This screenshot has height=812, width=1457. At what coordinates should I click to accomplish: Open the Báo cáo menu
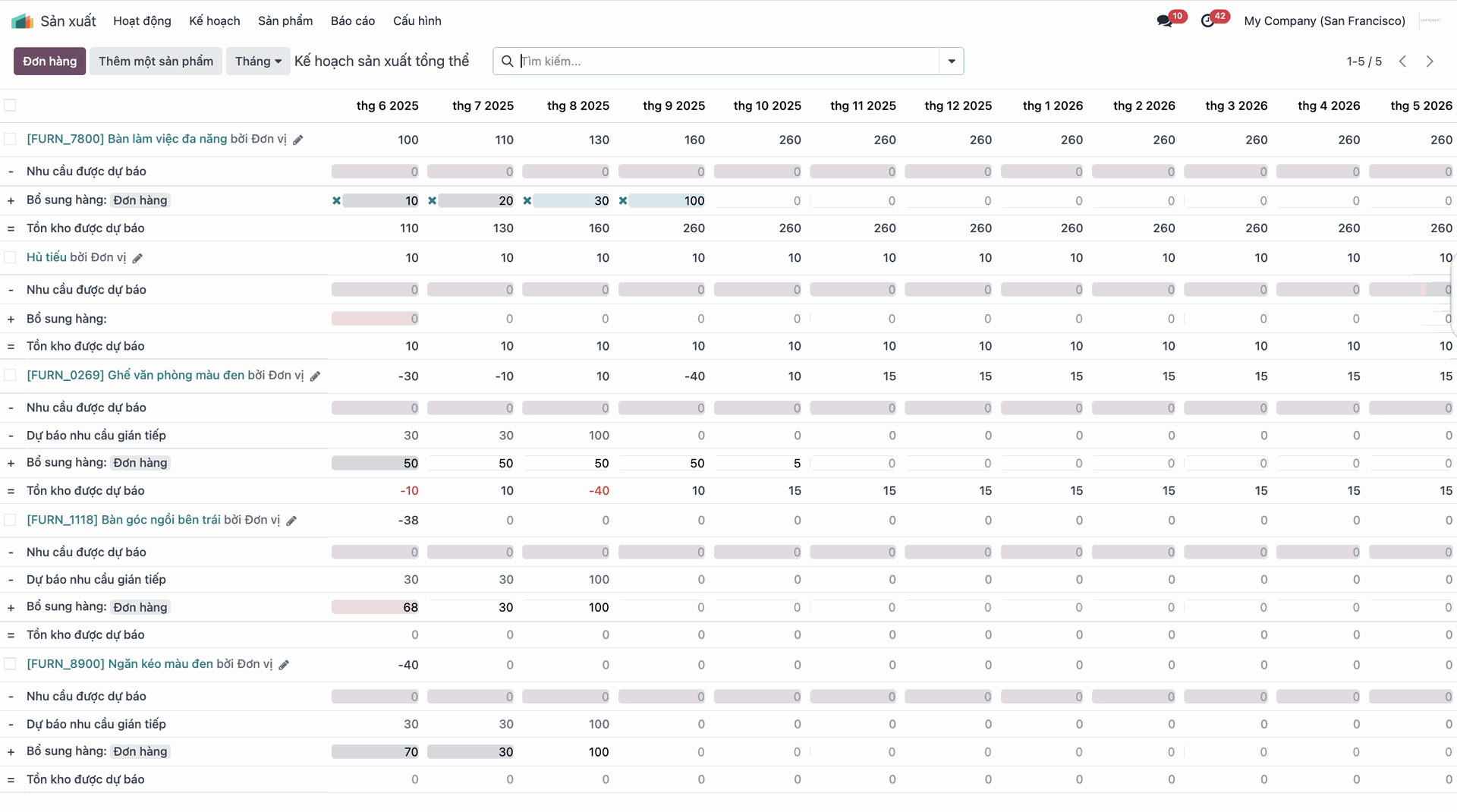tap(352, 21)
